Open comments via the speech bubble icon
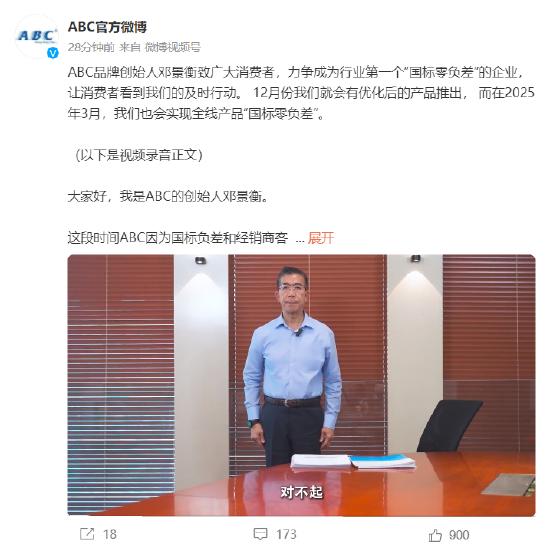Viewport: 550px width, 551px height. pos(260,534)
